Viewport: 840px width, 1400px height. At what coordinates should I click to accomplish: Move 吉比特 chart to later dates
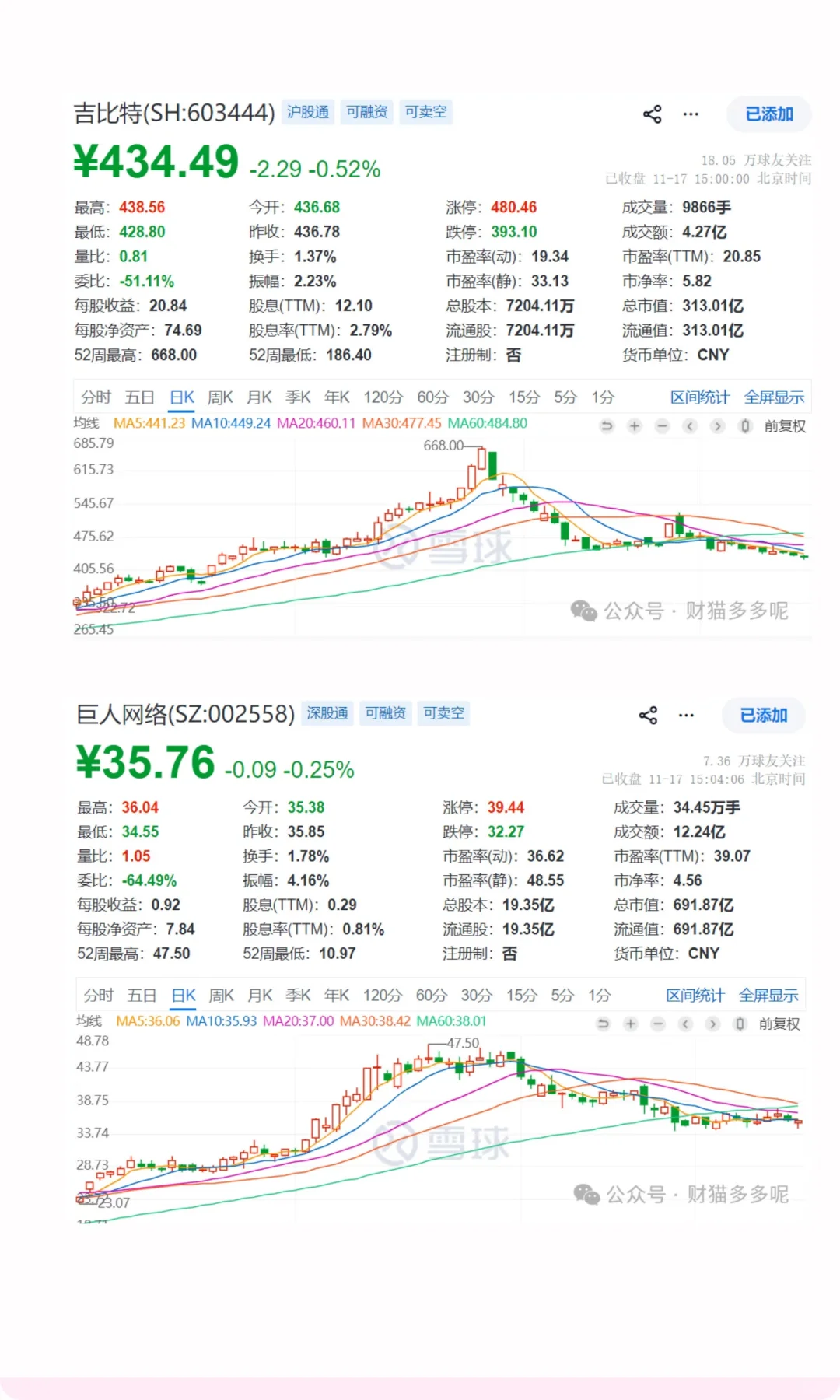[717, 425]
